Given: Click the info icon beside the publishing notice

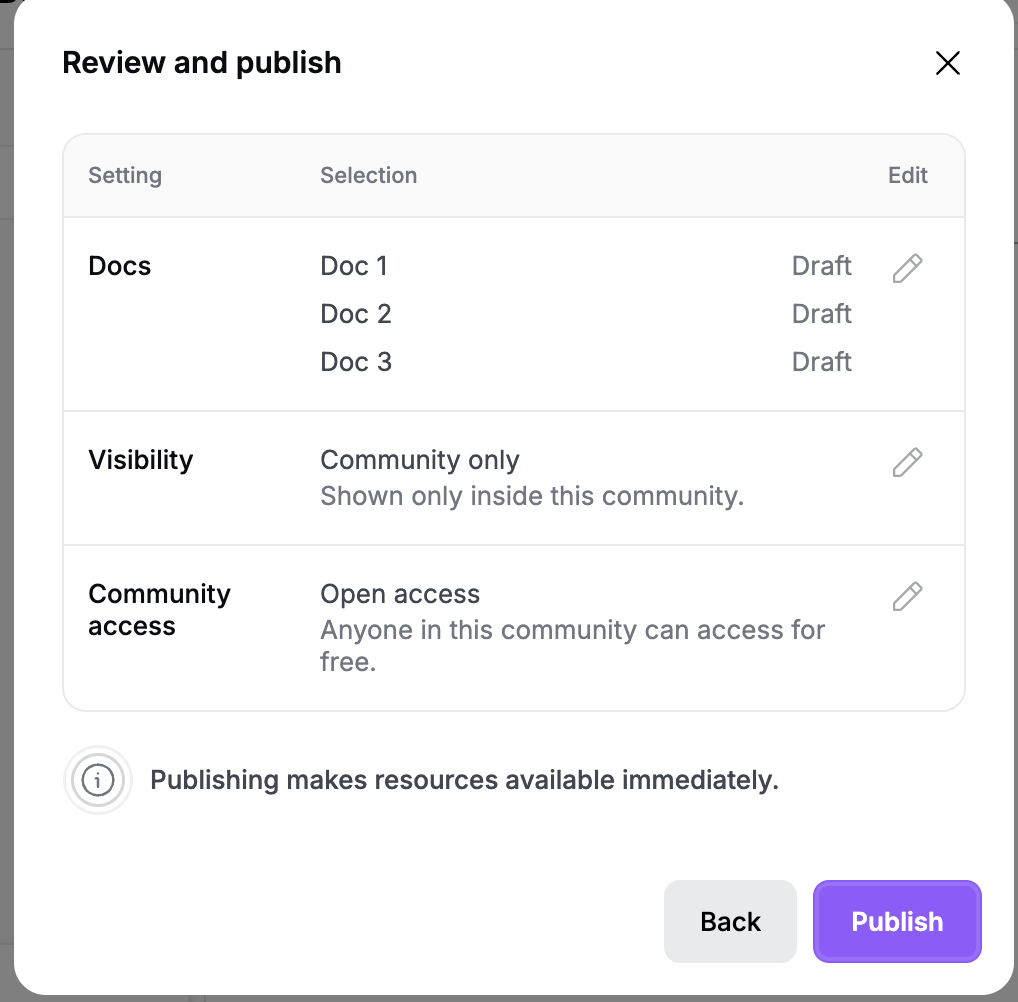Looking at the screenshot, I should click(97, 779).
